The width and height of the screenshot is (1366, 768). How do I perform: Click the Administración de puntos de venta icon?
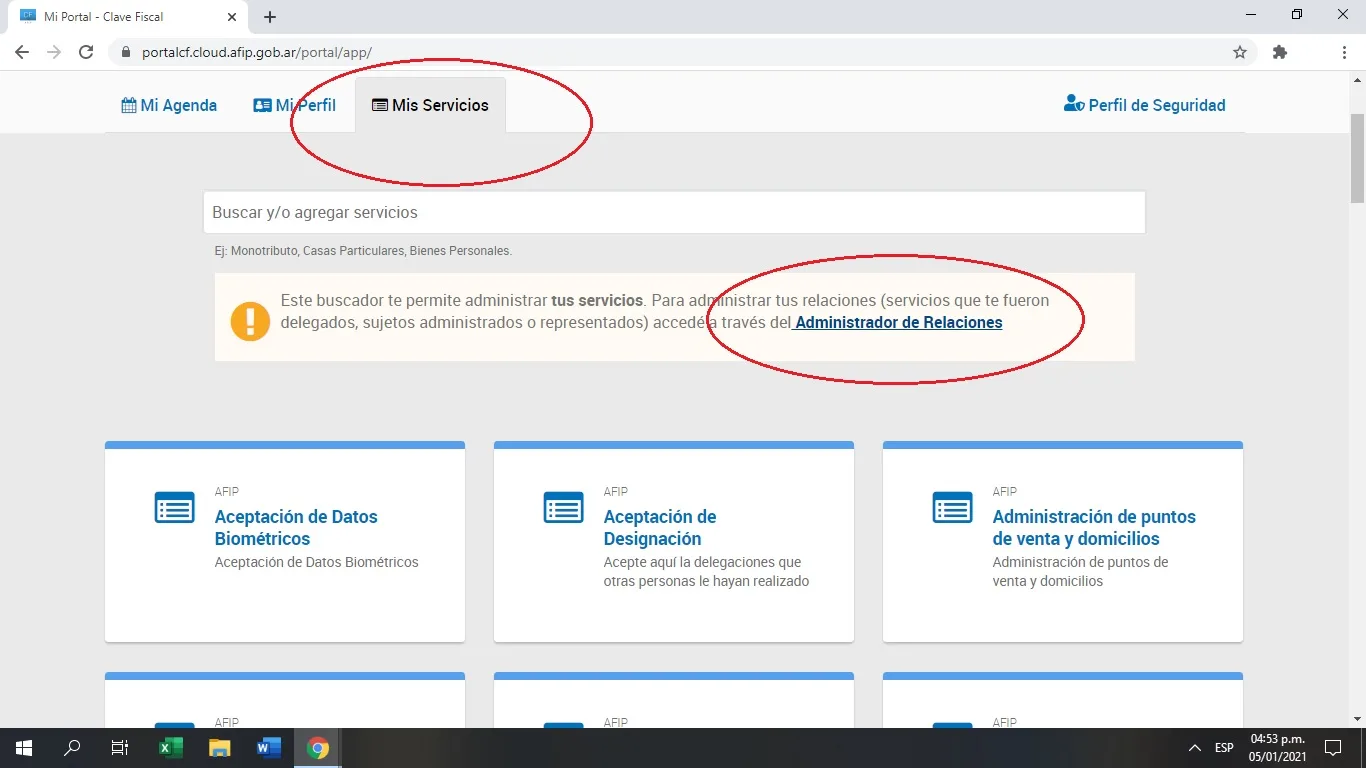952,508
